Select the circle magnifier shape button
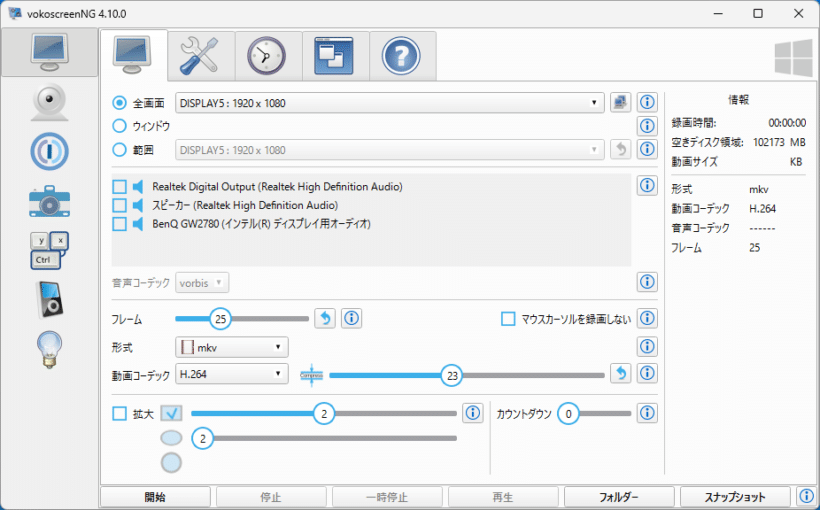 (171, 462)
